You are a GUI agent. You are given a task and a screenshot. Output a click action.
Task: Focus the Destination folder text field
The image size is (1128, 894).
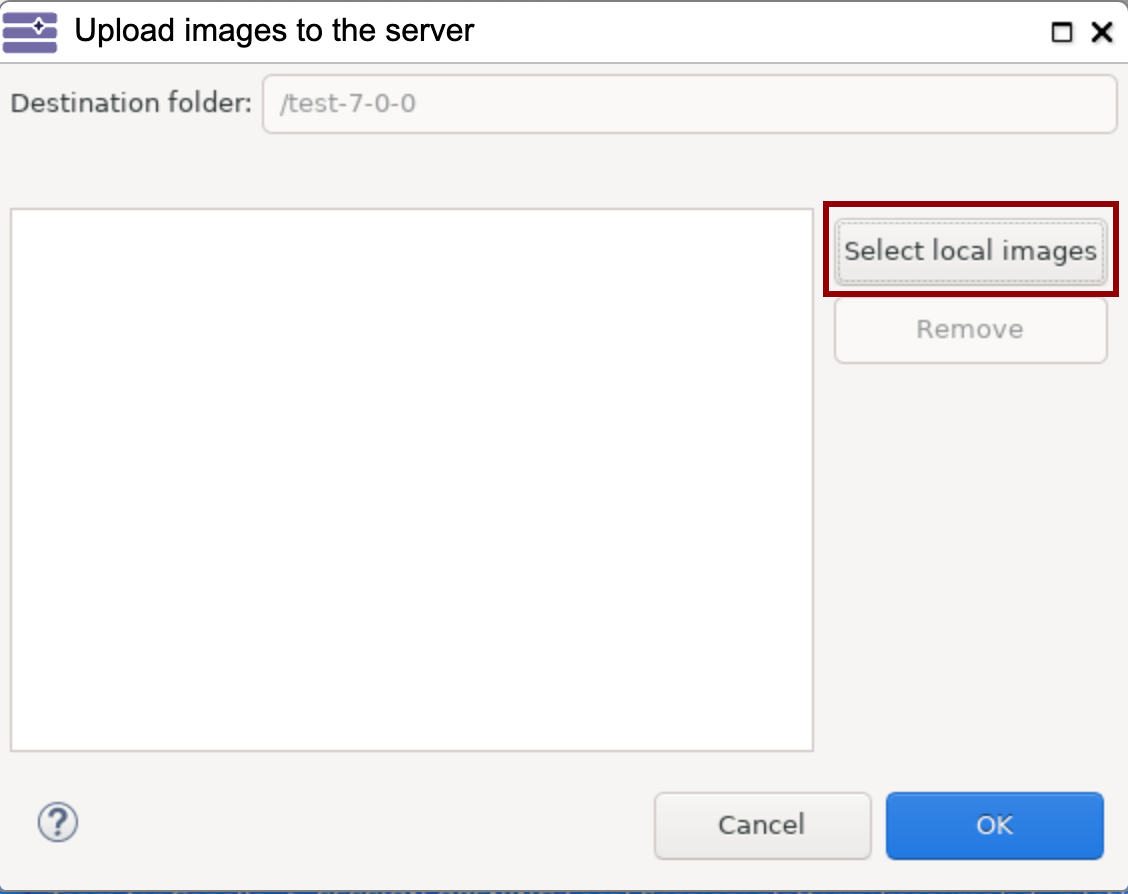[x=689, y=104]
